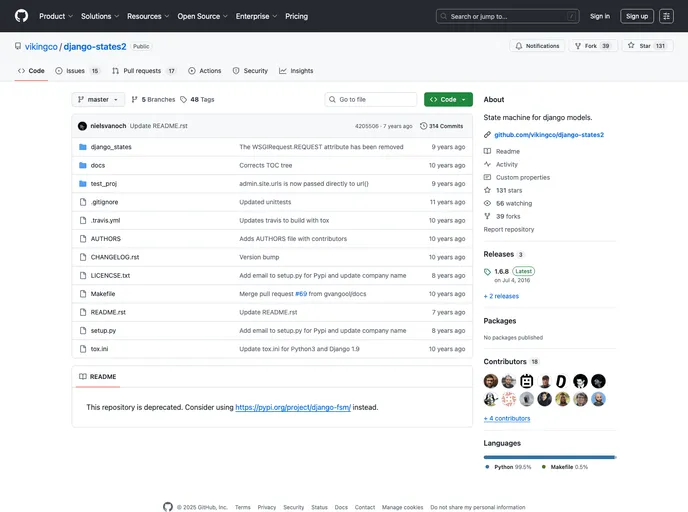Click the nielsvanoch avatar in commit bar

pos(82,126)
